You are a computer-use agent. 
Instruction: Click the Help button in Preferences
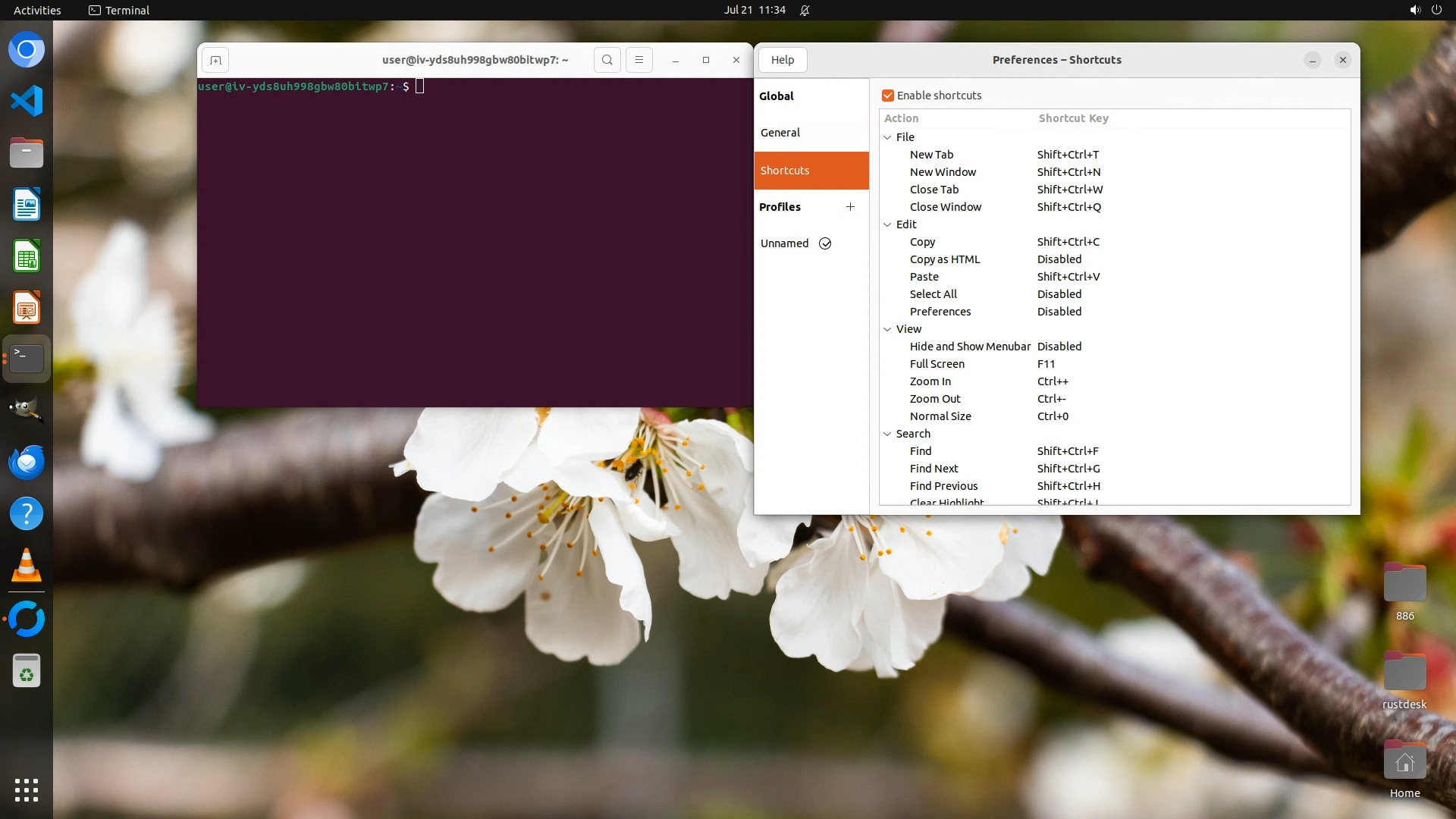click(x=783, y=60)
